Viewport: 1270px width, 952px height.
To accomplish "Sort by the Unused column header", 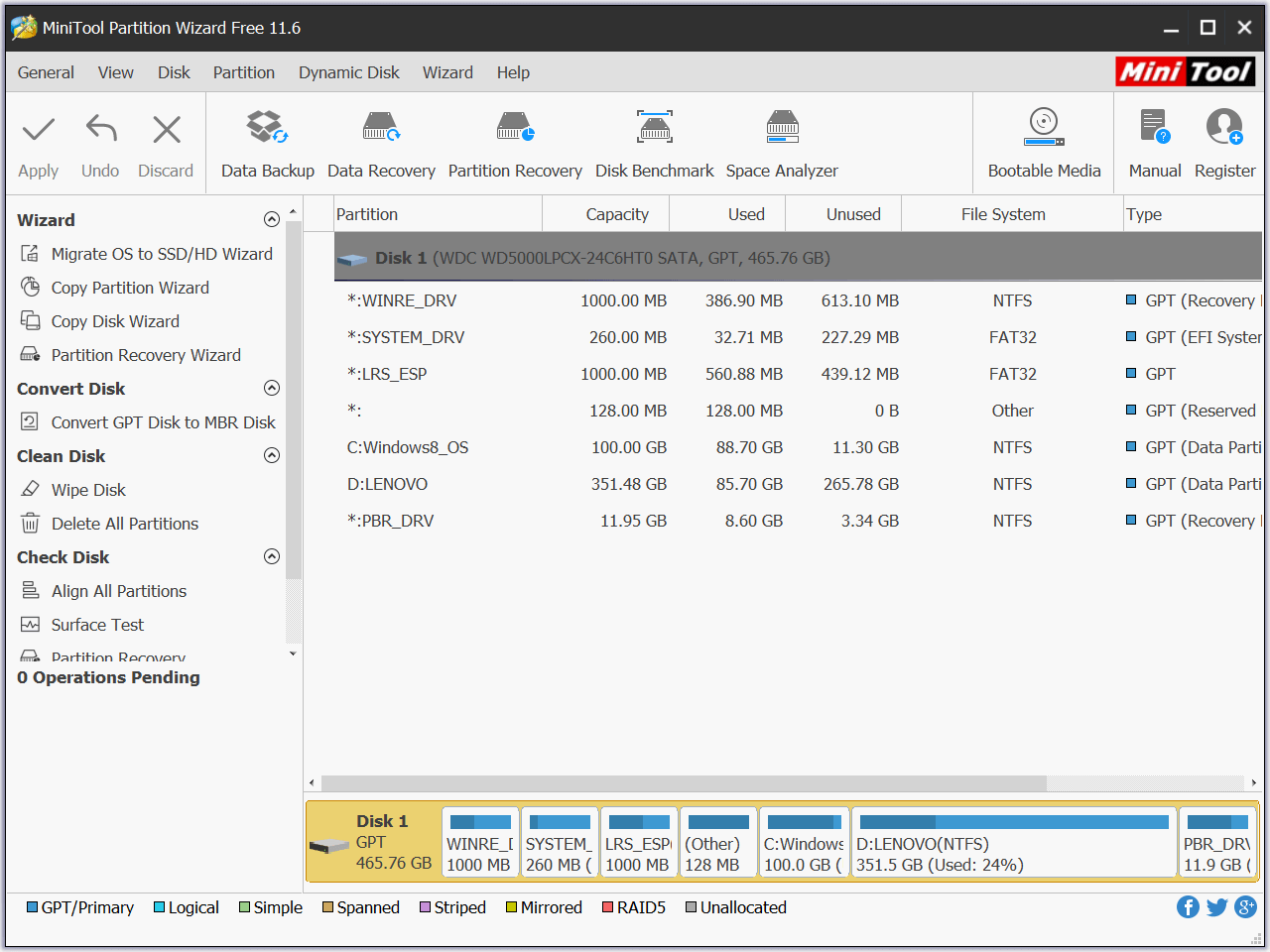I will click(x=843, y=214).
